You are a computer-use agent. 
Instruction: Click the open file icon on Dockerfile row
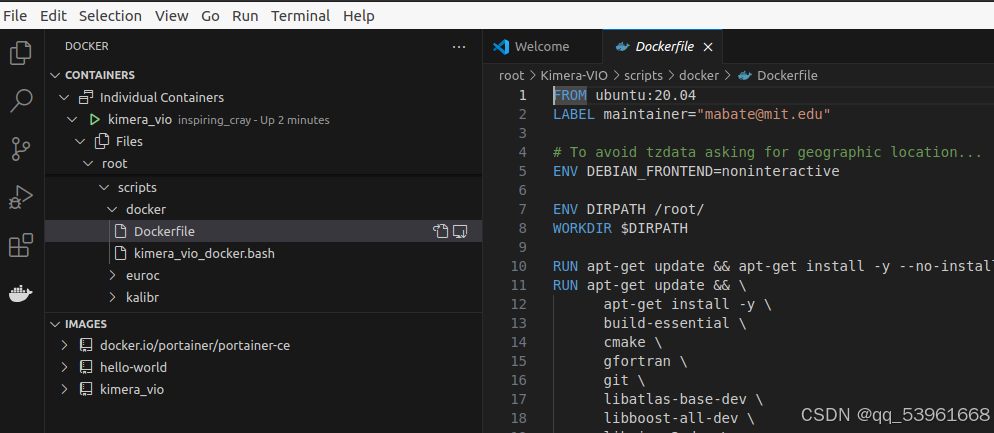pos(441,231)
